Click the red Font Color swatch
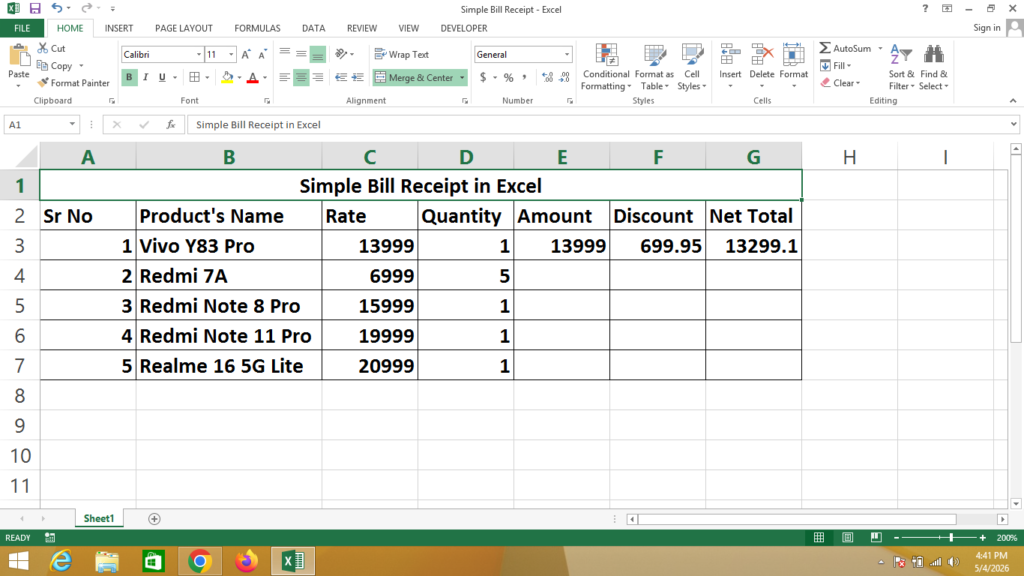This screenshot has width=1024, height=576. (x=253, y=77)
